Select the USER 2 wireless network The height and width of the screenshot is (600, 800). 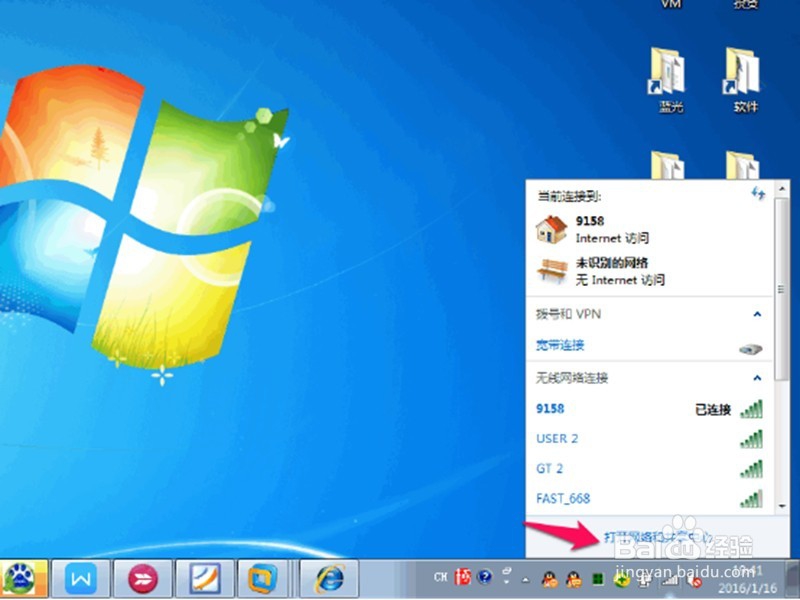tap(649, 439)
